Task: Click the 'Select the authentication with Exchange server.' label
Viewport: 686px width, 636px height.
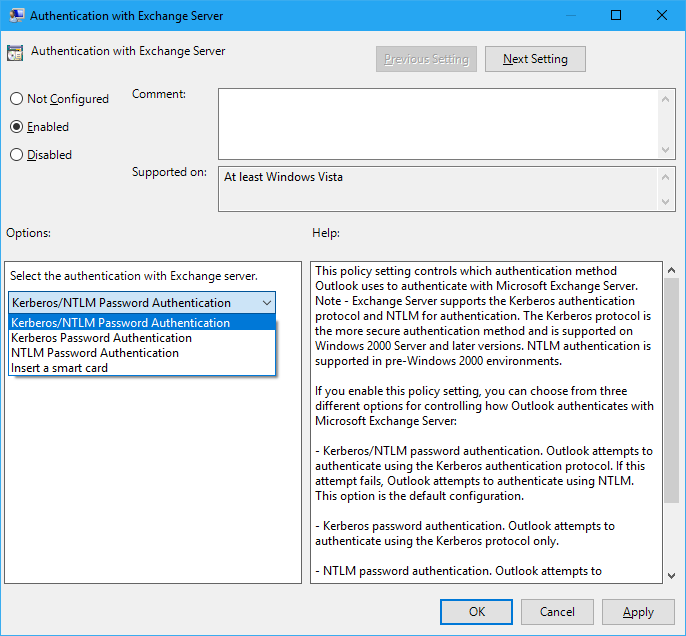Action: (134, 276)
